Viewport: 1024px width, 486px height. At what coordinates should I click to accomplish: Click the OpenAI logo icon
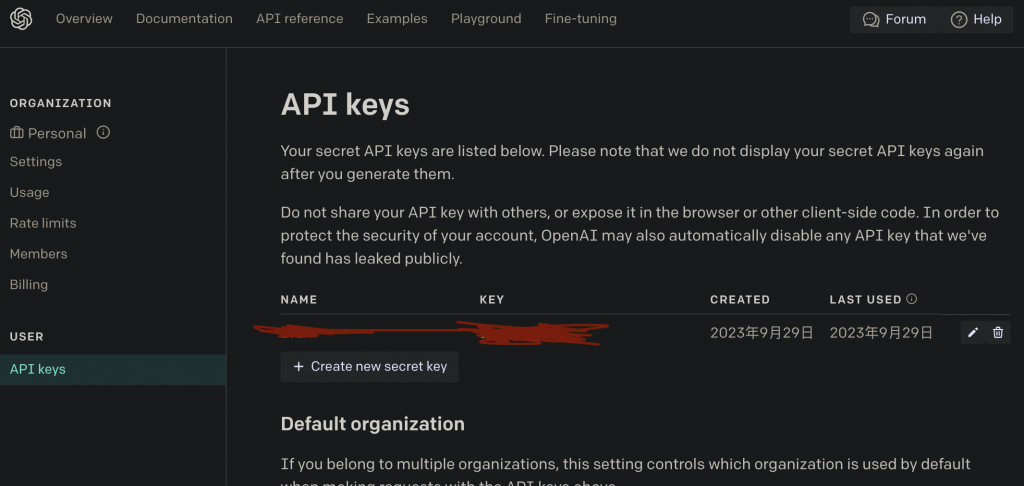(21, 19)
